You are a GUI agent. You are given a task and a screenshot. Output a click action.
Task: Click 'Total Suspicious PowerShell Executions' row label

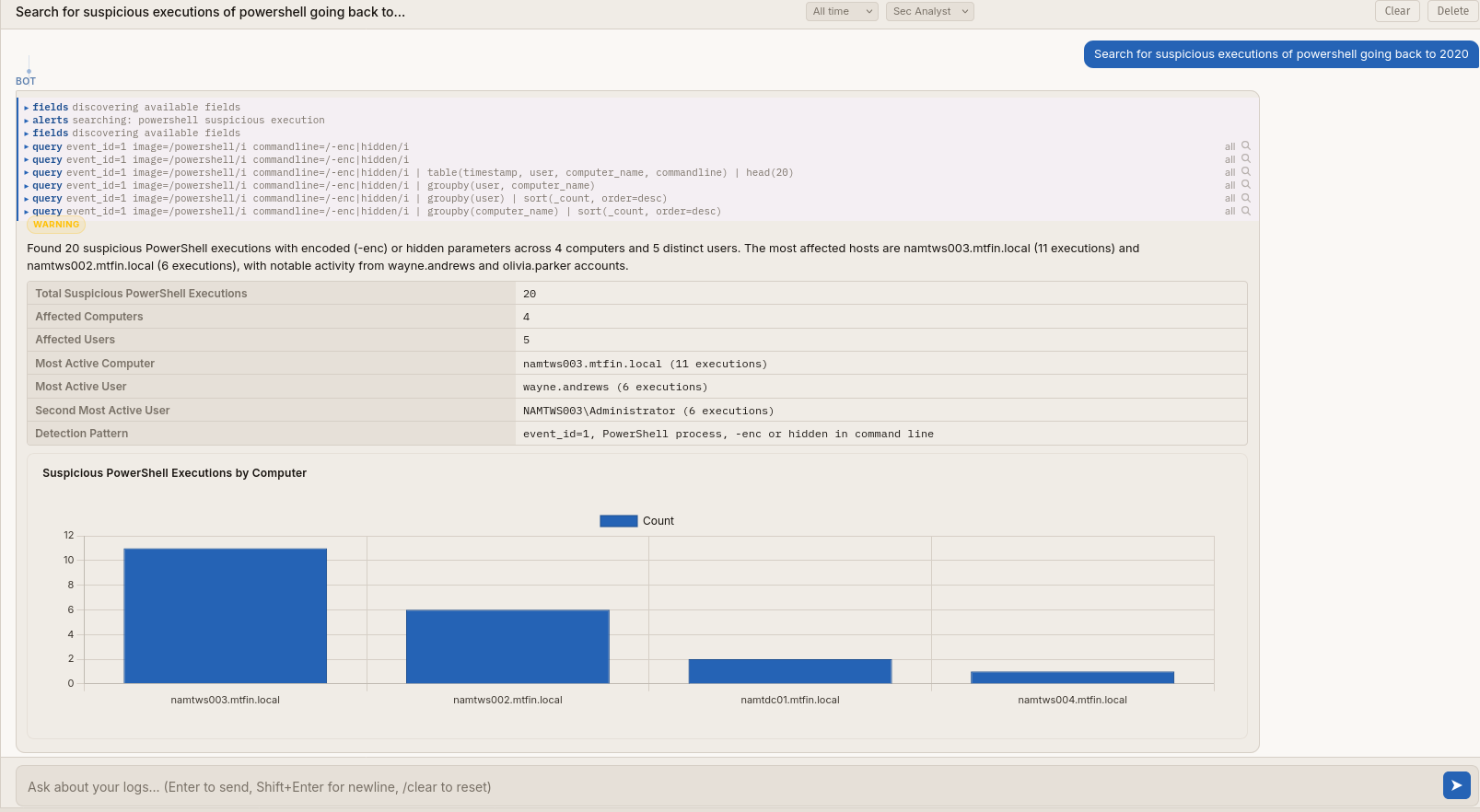tap(141, 294)
